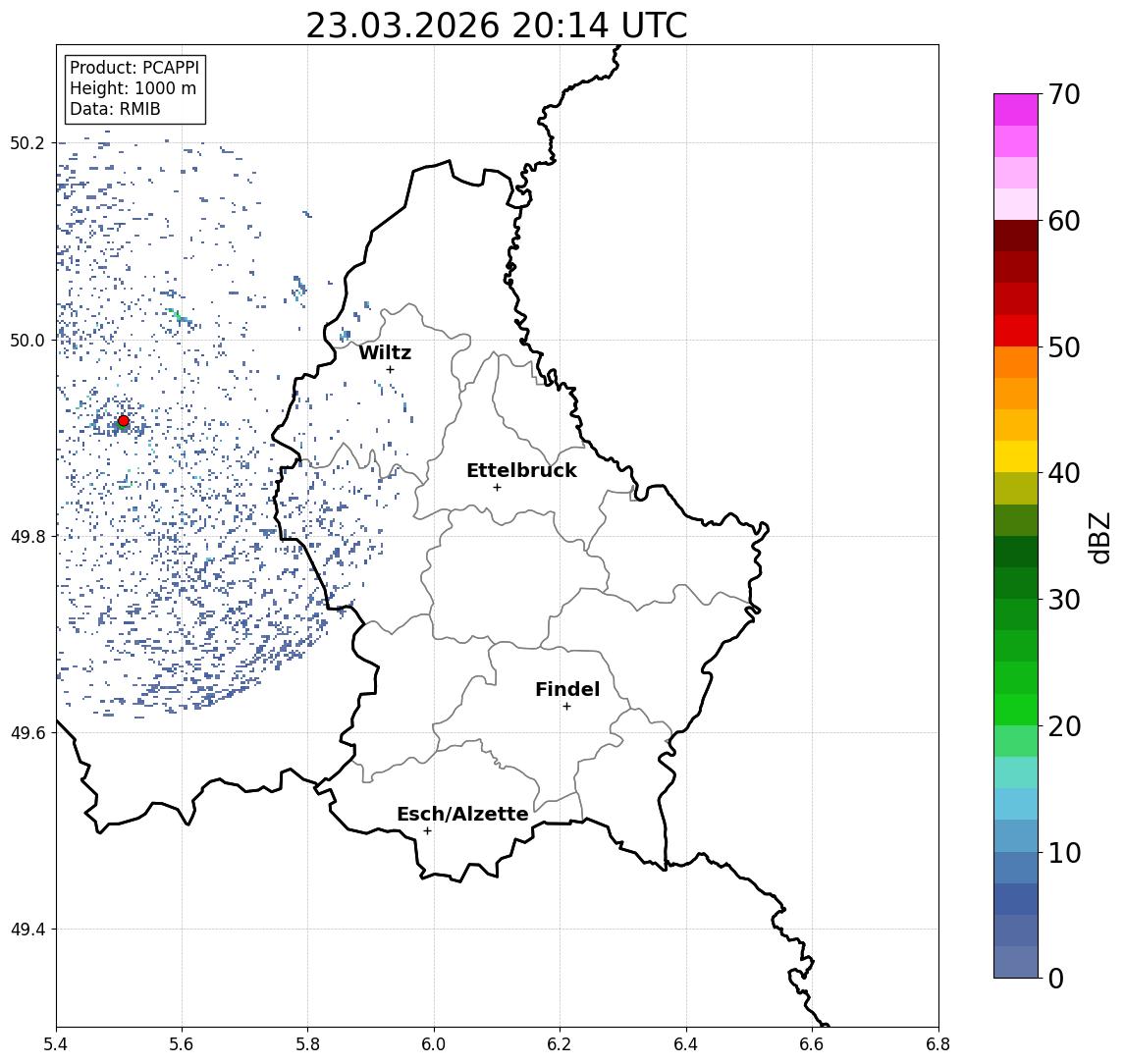Click the latitude tick label 49.8
Screen dimensions: 1124x1064
[27, 536]
